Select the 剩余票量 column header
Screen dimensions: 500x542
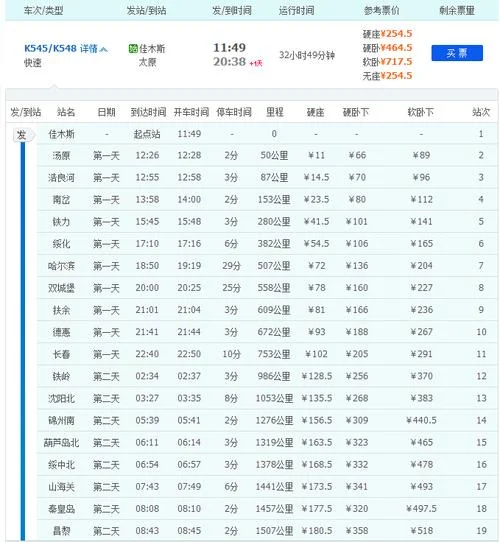pyautogui.click(x=457, y=10)
